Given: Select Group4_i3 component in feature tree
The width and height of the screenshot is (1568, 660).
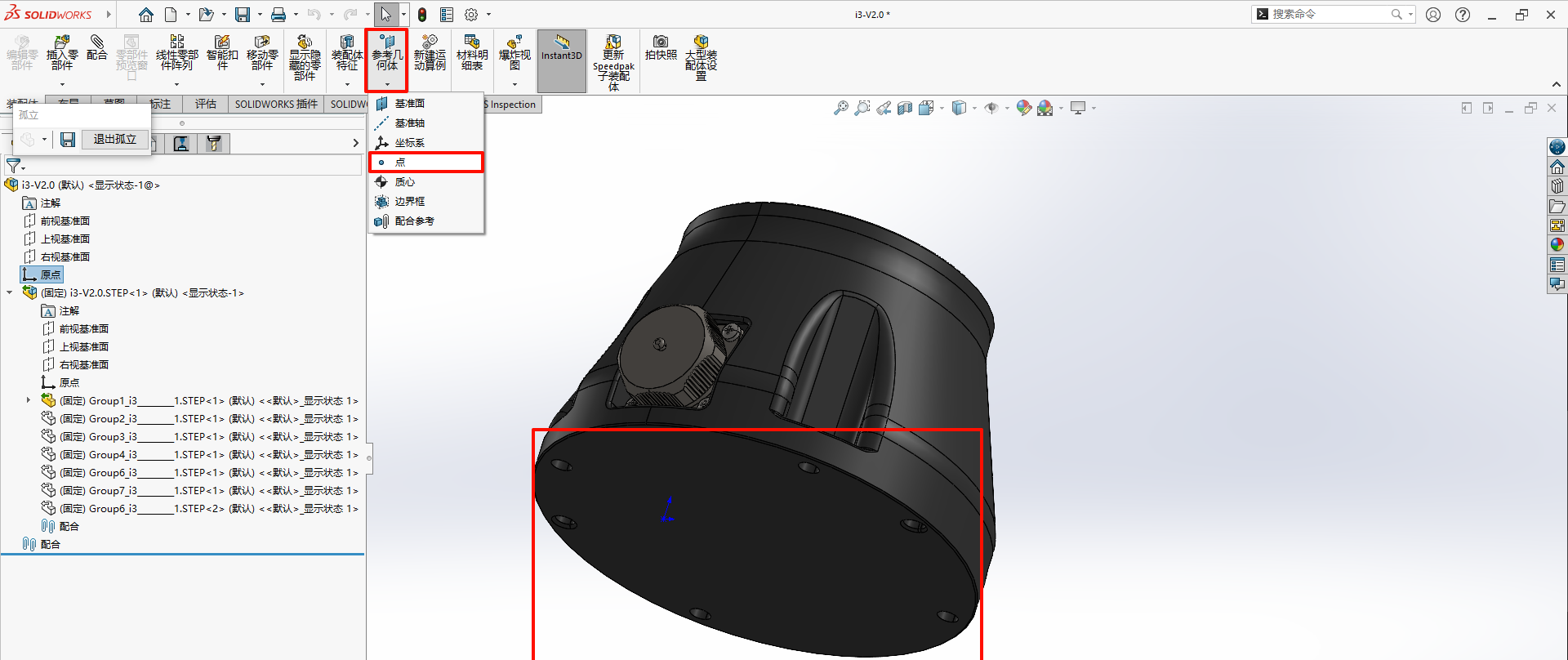Looking at the screenshot, I should (200, 455).
